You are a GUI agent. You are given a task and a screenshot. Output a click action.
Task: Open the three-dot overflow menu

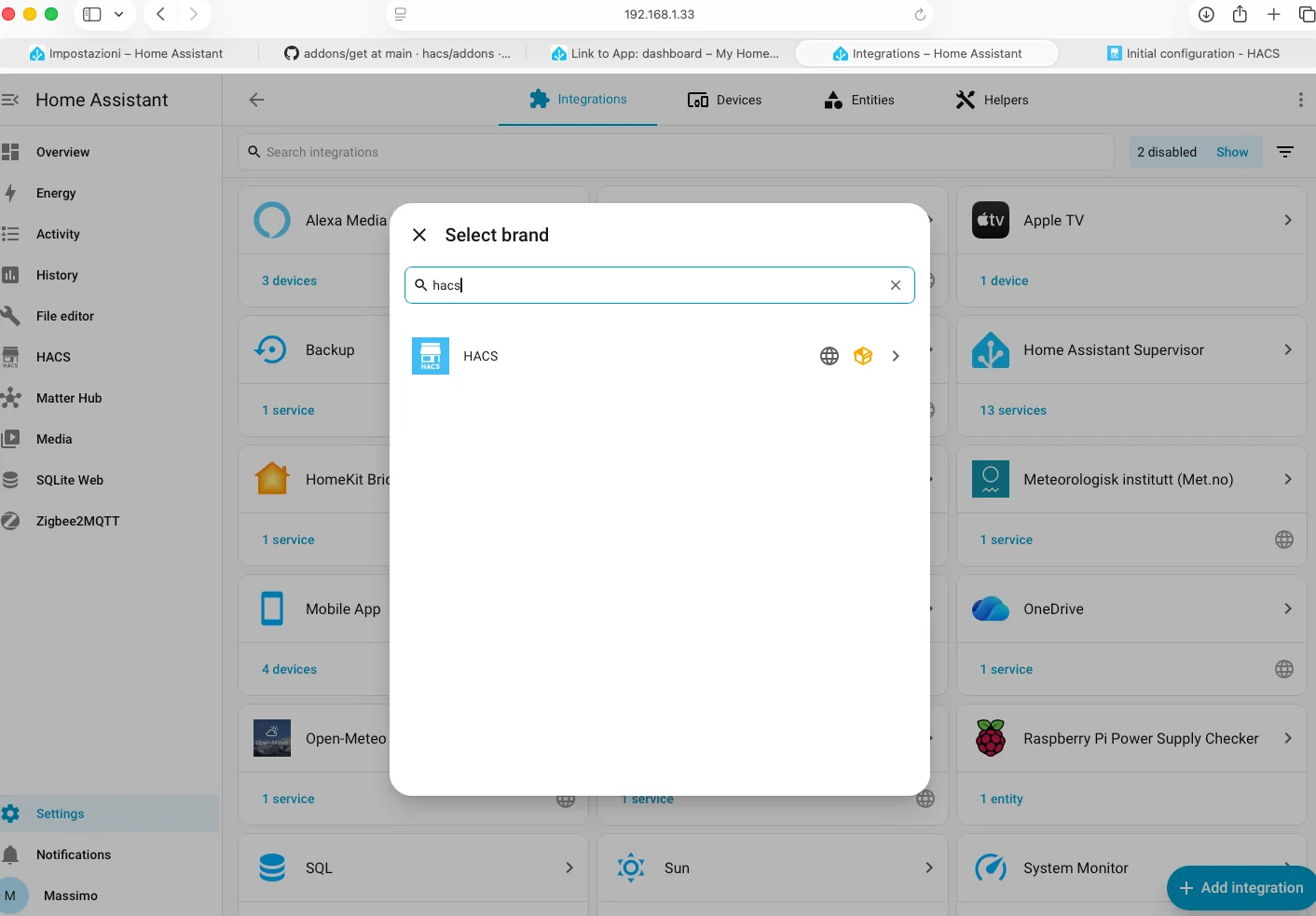tap(1301, 100)
